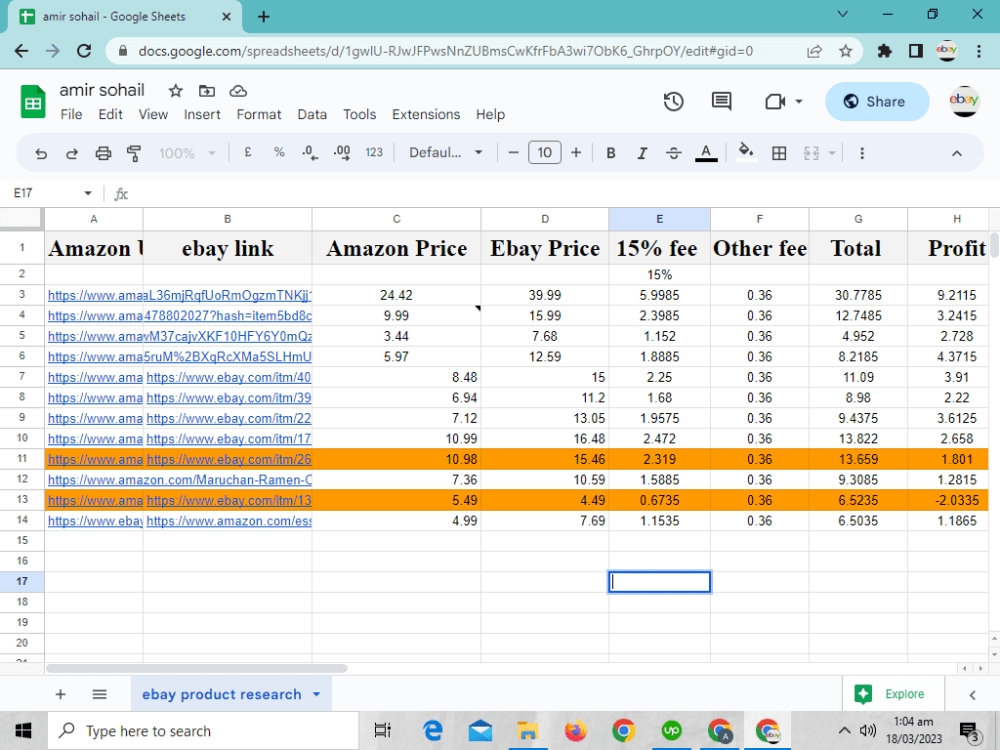Decrease font size with minus button

(513, 153)
